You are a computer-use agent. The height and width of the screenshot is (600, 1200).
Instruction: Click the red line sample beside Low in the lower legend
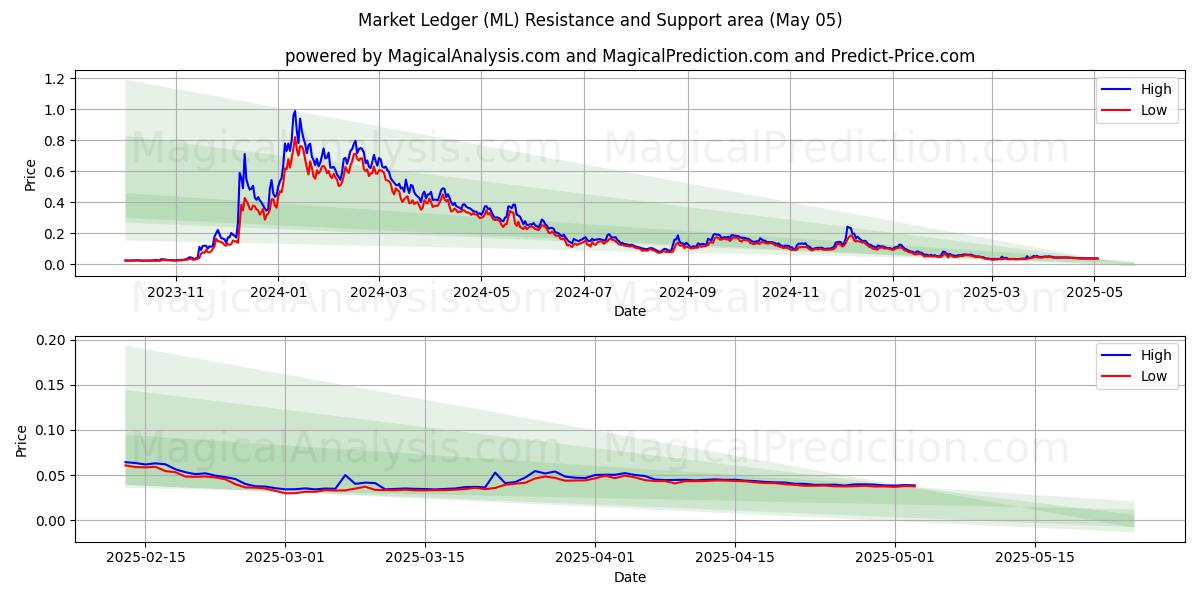1117,377
